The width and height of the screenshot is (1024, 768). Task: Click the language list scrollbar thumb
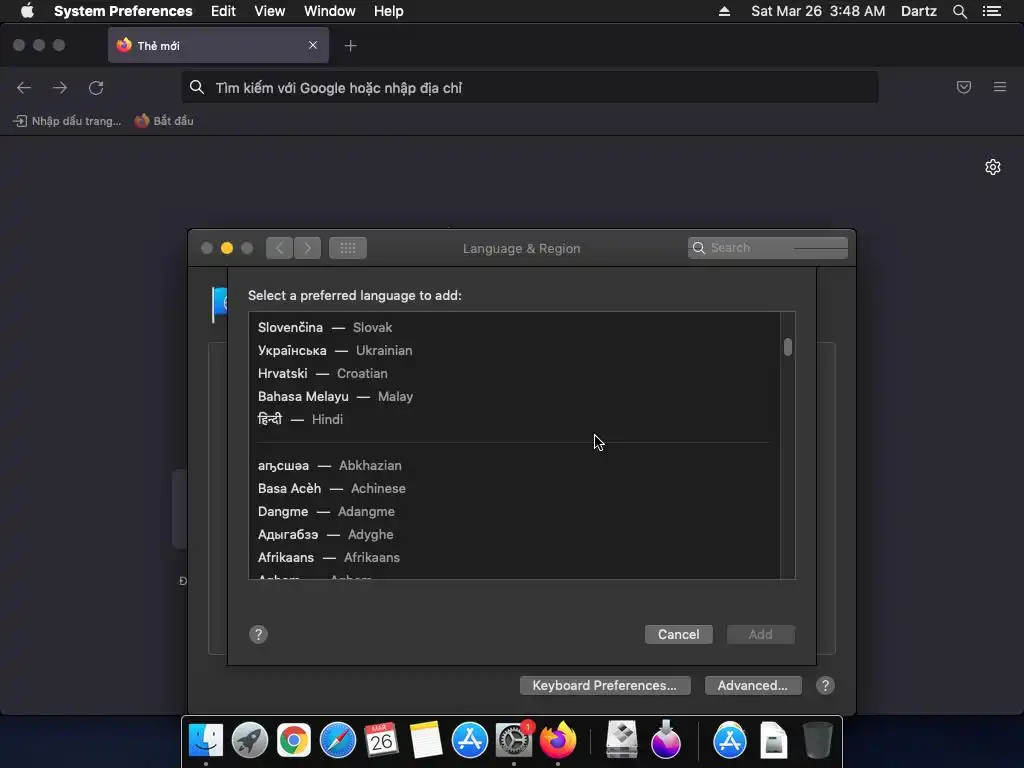788,347
